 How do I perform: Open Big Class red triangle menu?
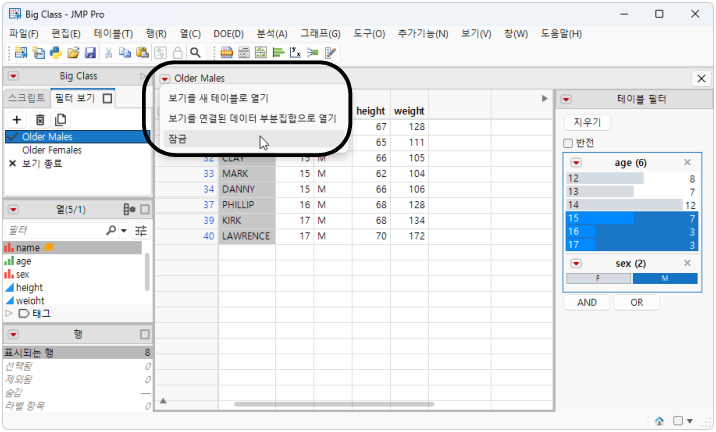(x=13, y=76)
